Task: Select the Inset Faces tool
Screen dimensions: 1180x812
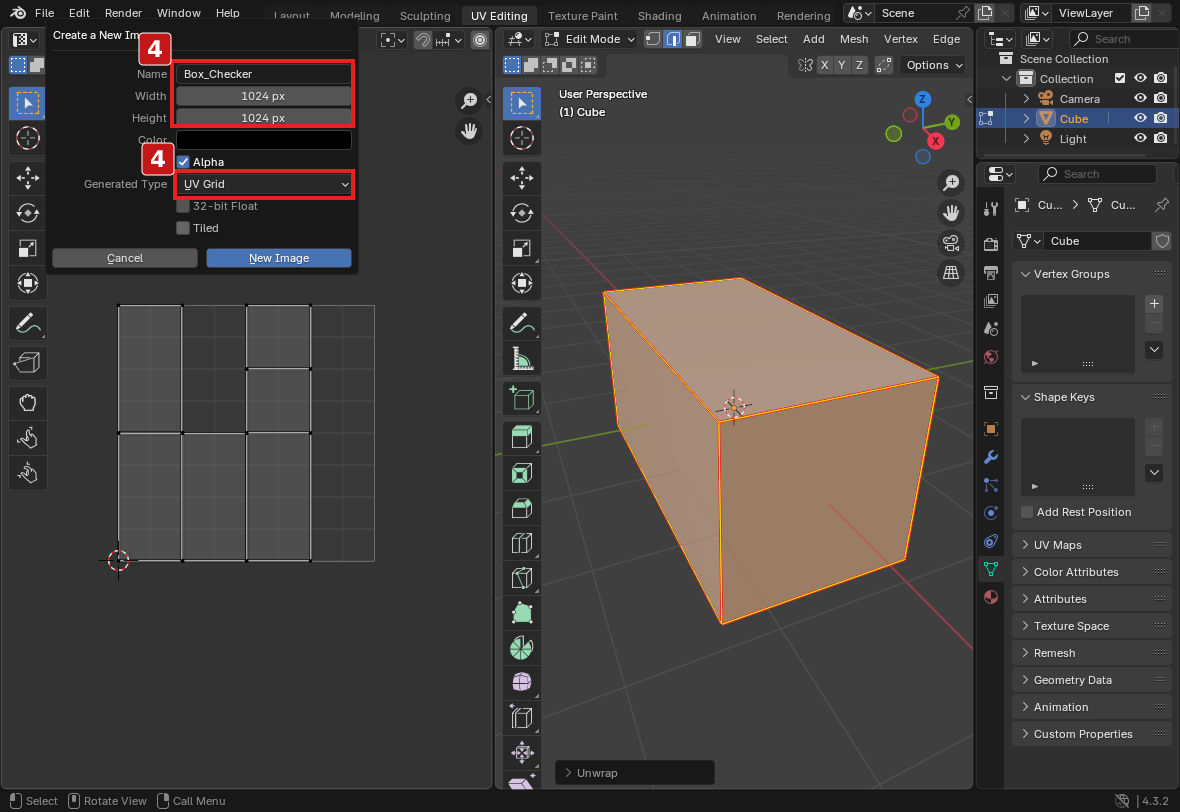Action: pos(522,473)
